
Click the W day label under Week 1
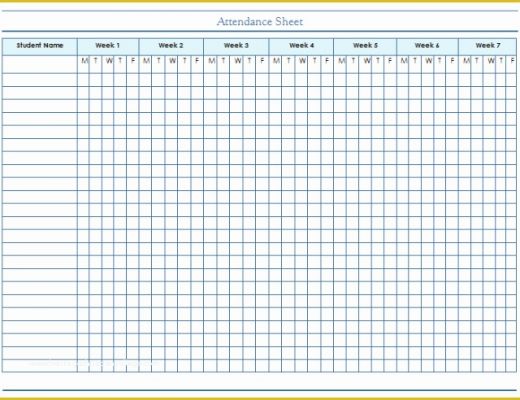109,61
